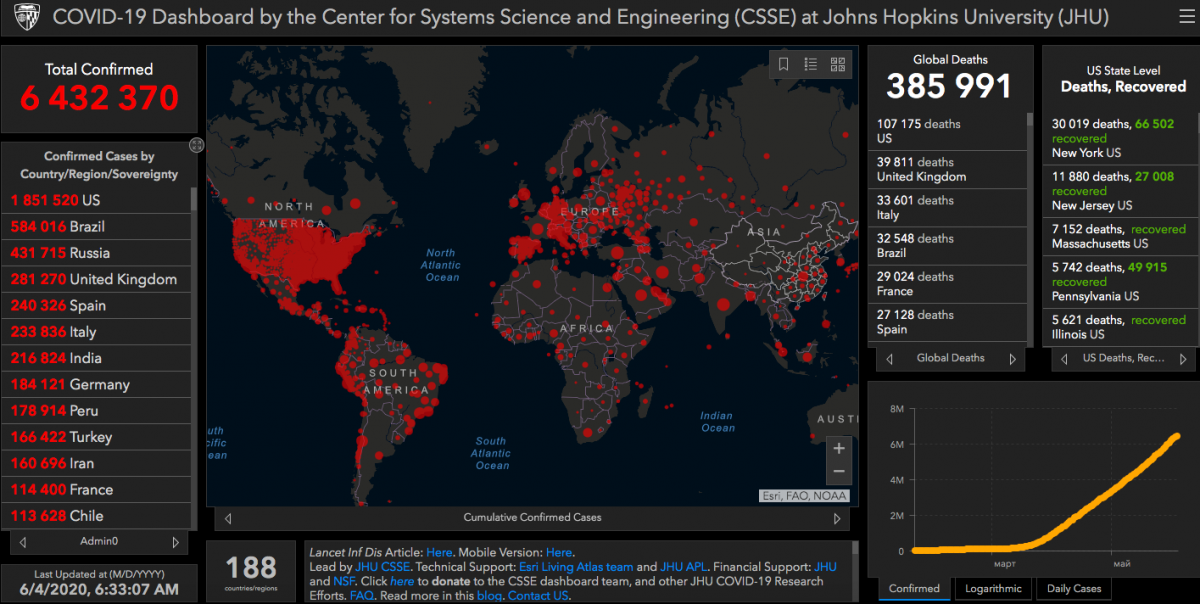Switch chart to Daily Cases tab

(1074, 588)
